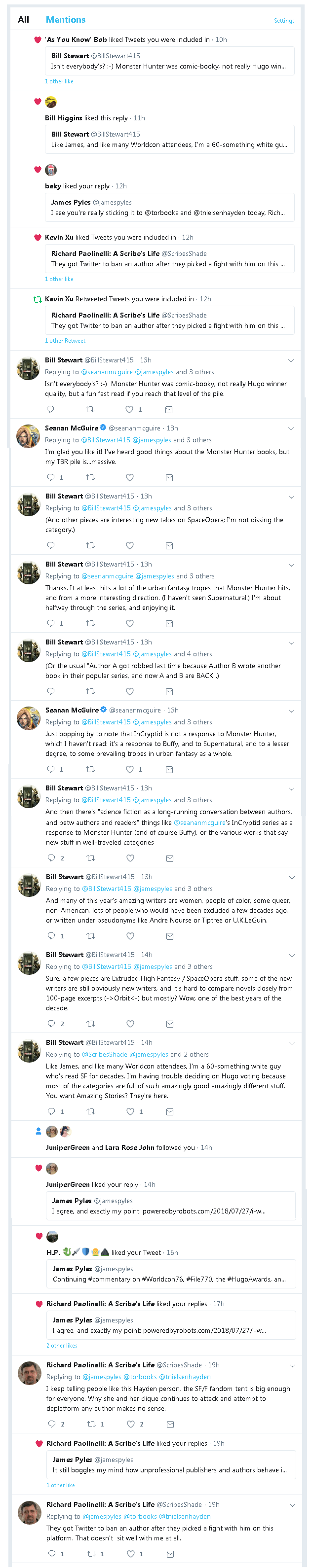Screen dimensions: 312x1568
Task: Like the "And other pieces are interesting" tweet
Action: [x=130, y=545]
